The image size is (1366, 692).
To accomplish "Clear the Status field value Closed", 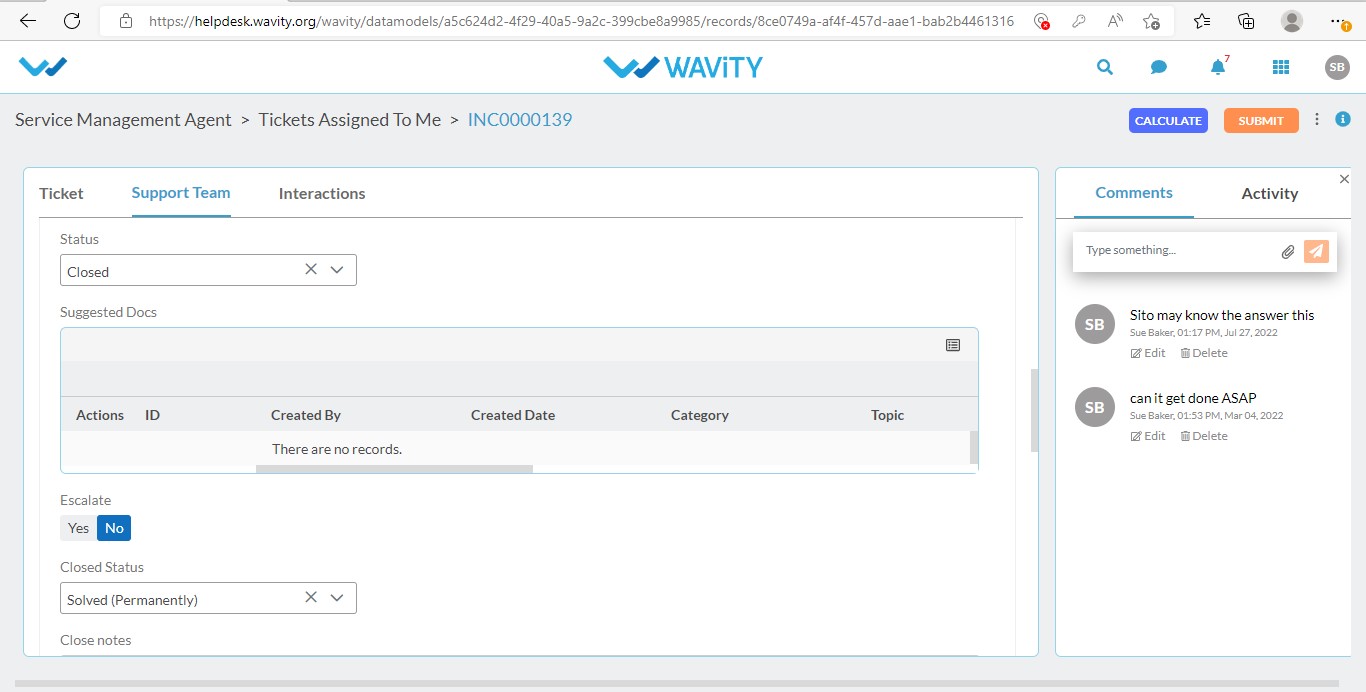I will tap(311, 270).
